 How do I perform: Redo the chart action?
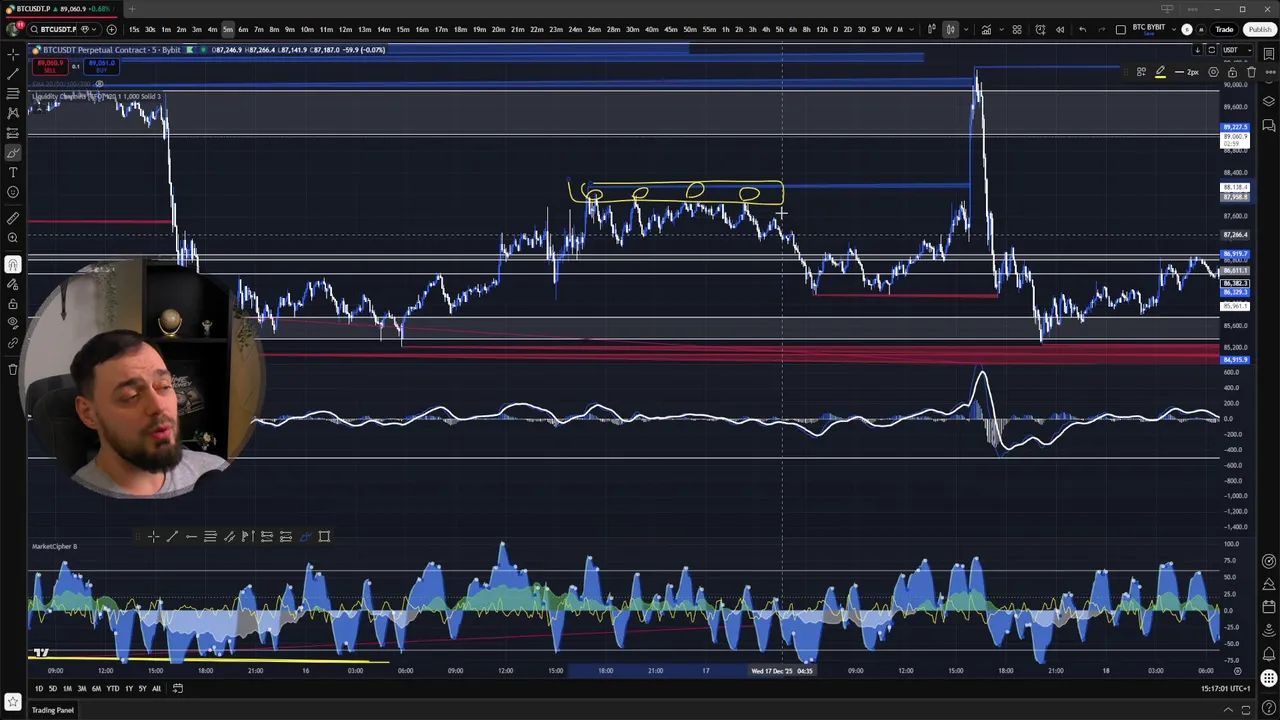[x=1102, y=30]
